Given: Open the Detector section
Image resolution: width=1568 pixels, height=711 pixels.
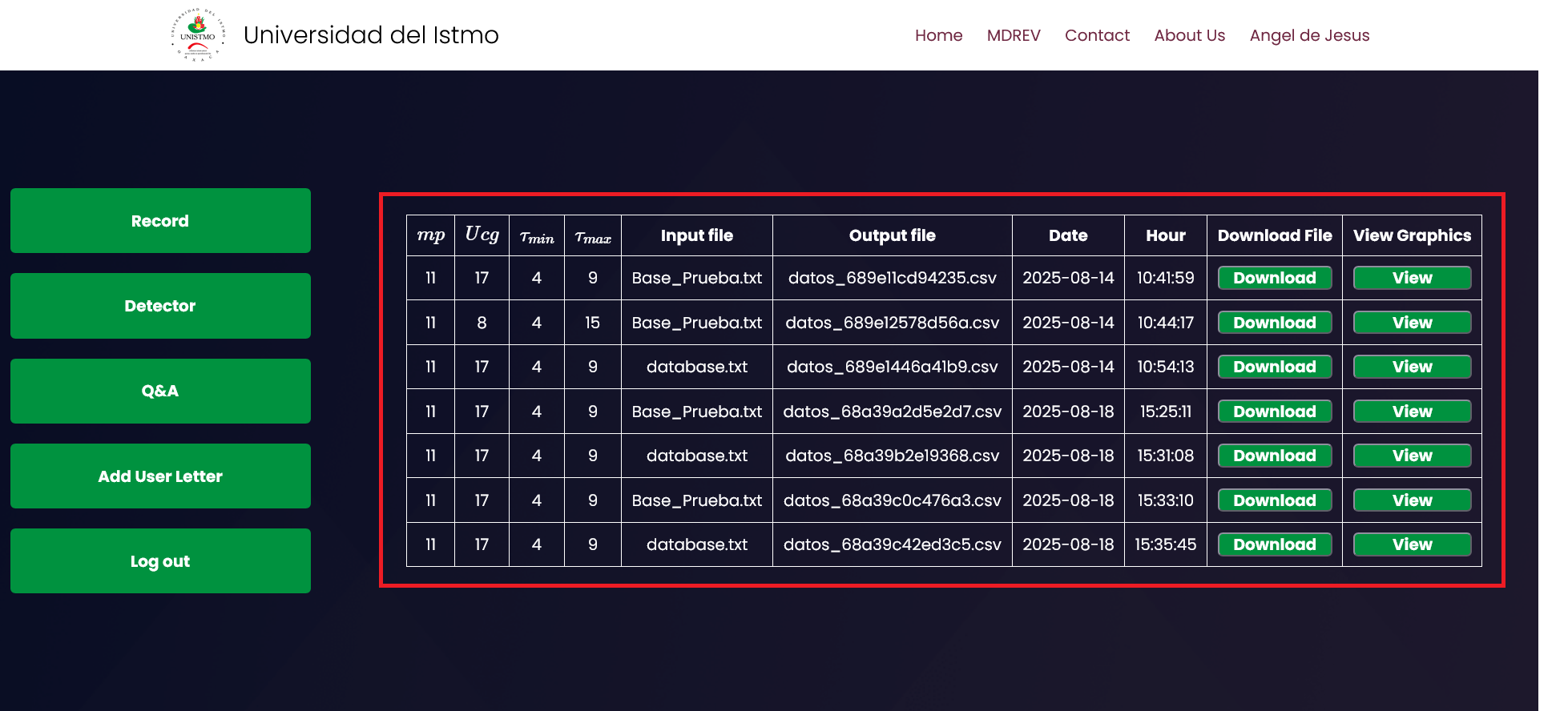Looking at the screenshot, I should tap(160, 306).
